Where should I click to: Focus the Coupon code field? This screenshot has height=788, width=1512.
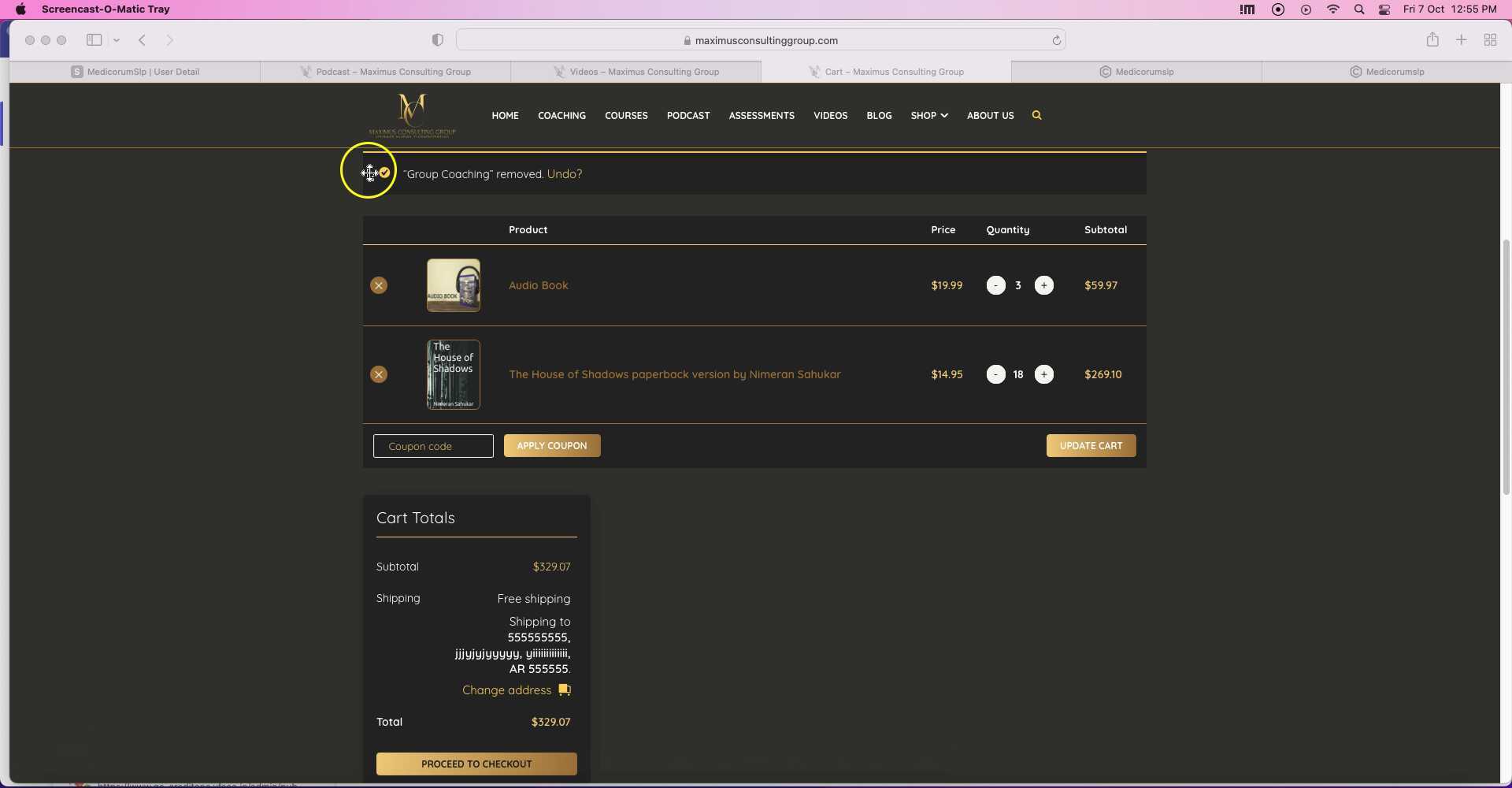pos(433,446)
